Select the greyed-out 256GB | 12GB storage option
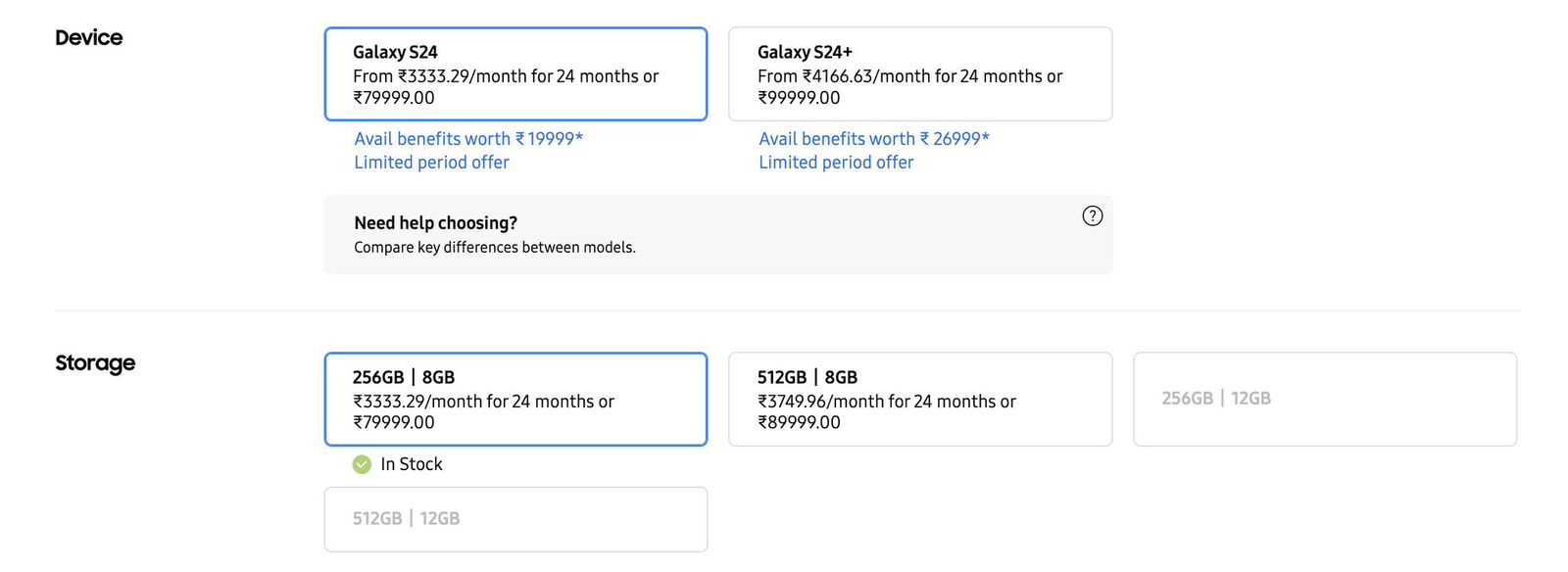This screenshot has height=572, width=1568. [x=1324, y=399]
